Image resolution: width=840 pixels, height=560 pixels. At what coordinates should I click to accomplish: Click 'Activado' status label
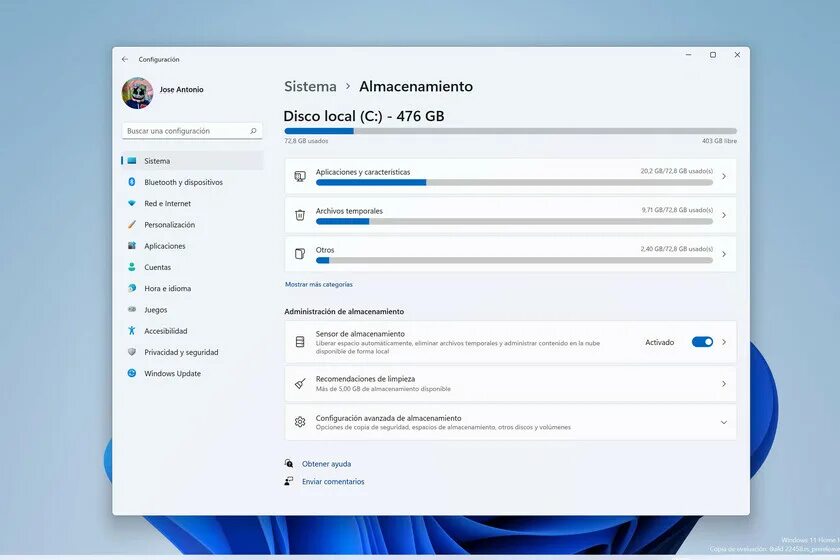659,342
